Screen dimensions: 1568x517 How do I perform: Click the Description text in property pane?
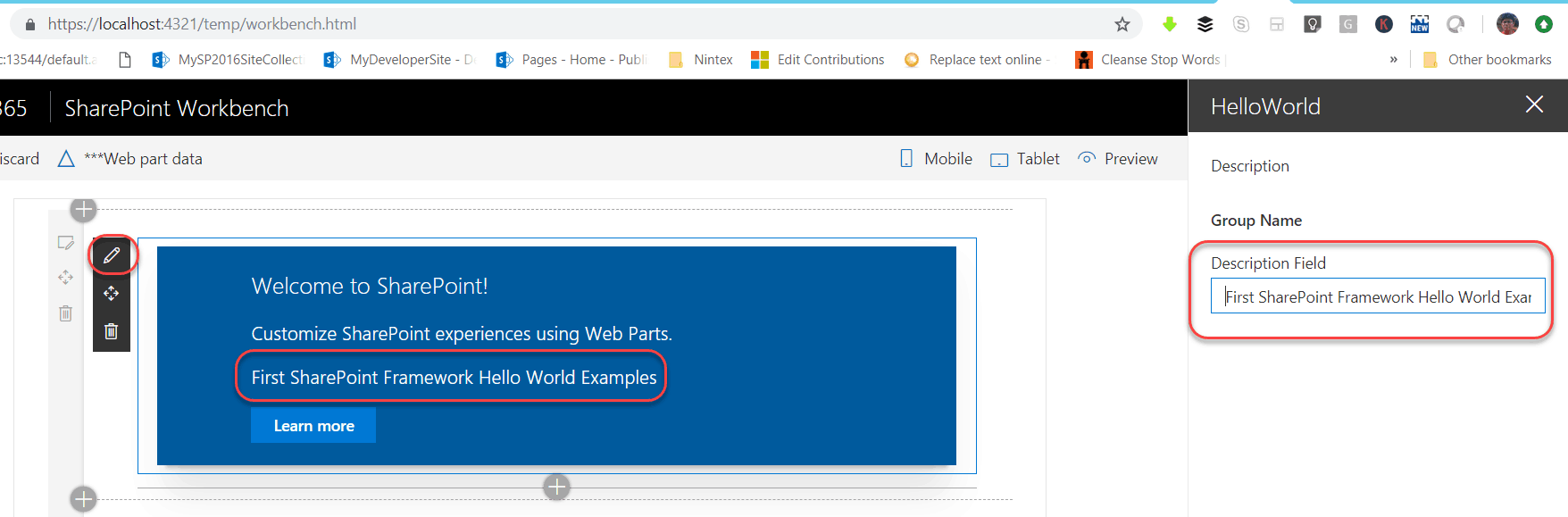coord(1250,166)
